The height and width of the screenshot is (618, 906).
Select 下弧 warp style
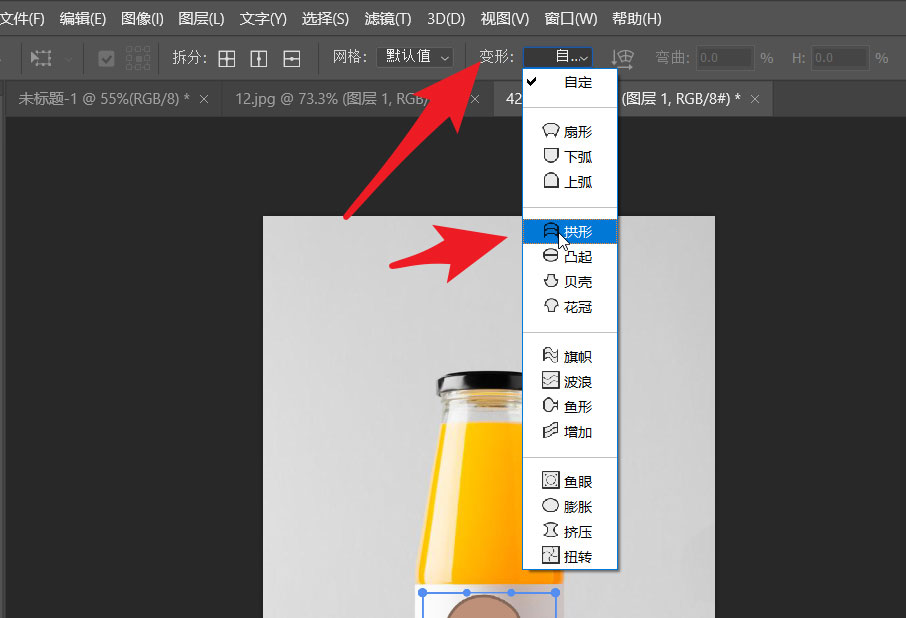tap(570, 157)
